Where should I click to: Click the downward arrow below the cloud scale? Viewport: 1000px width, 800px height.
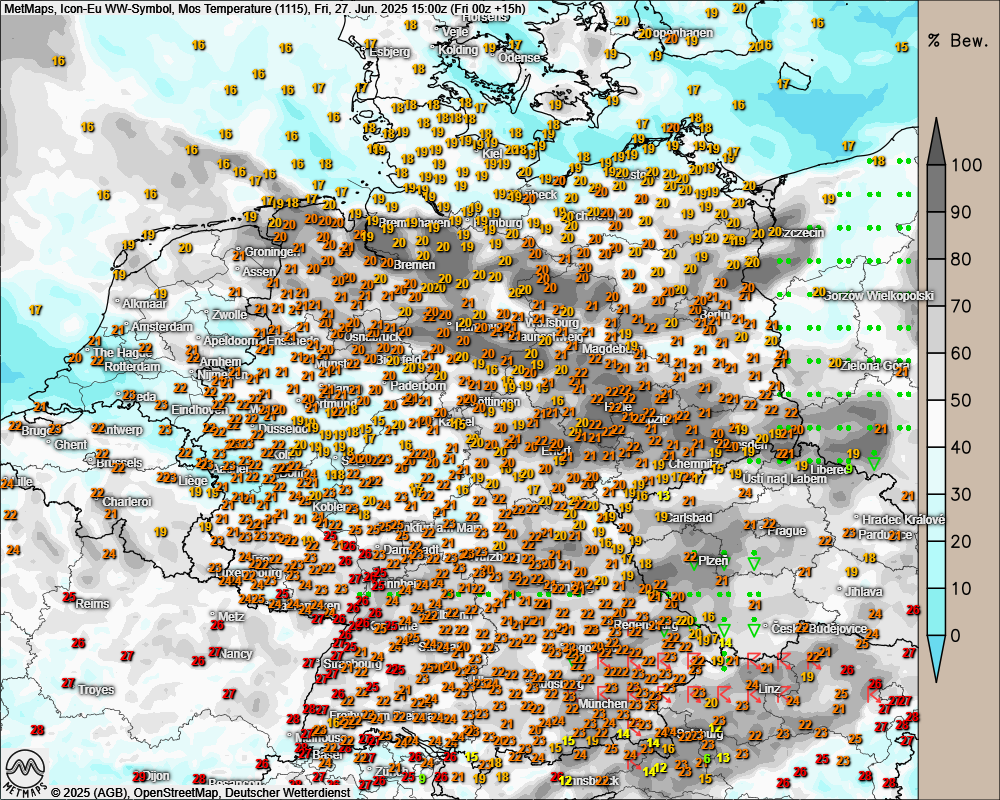point(937,657)
